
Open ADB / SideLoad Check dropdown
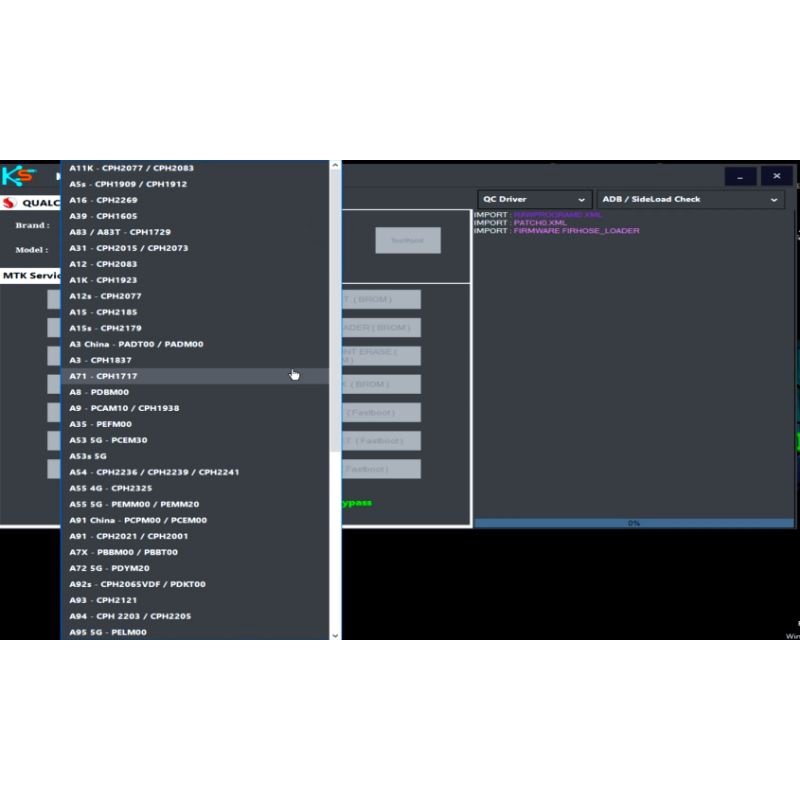[x=690, y=199]
